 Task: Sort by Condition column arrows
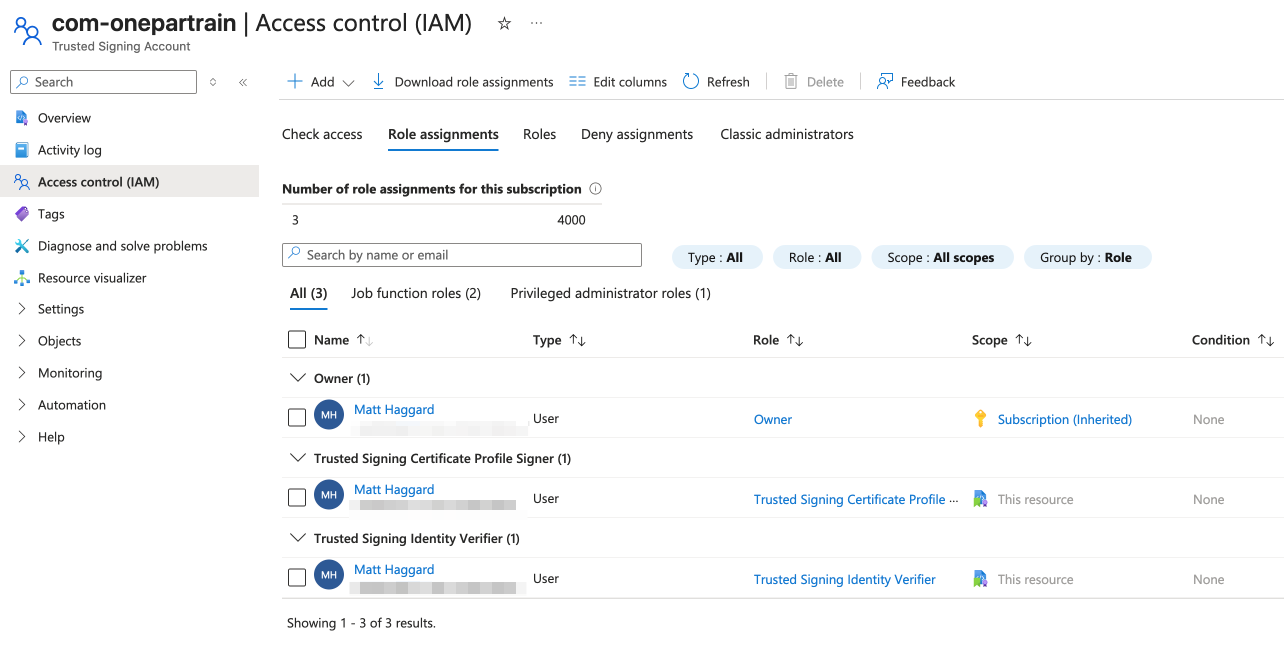click(1266, 340)
